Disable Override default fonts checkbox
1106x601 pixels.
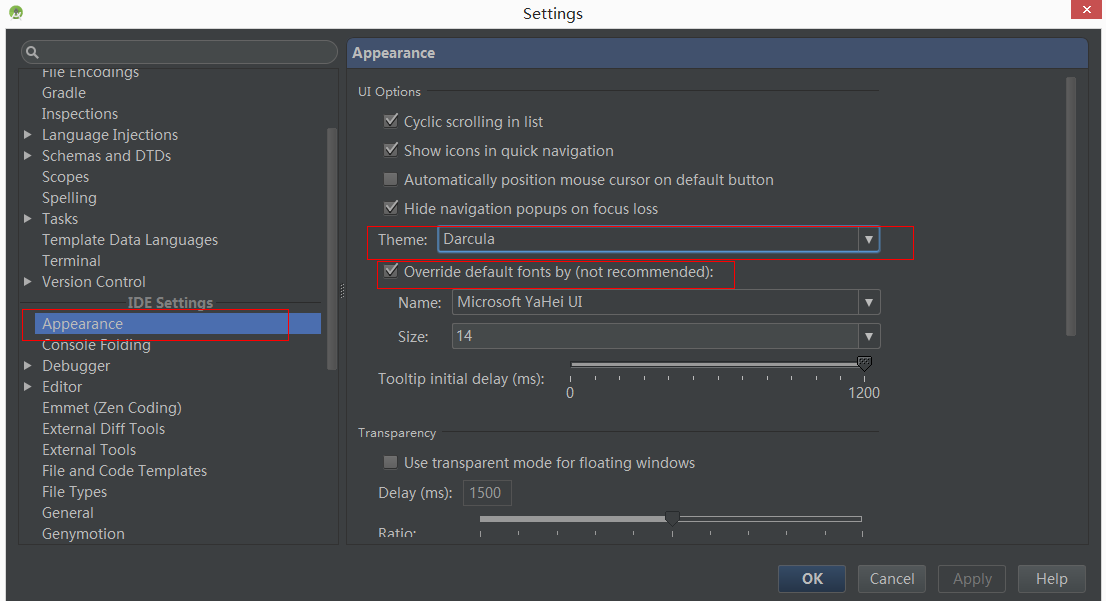tap(391, 272)
